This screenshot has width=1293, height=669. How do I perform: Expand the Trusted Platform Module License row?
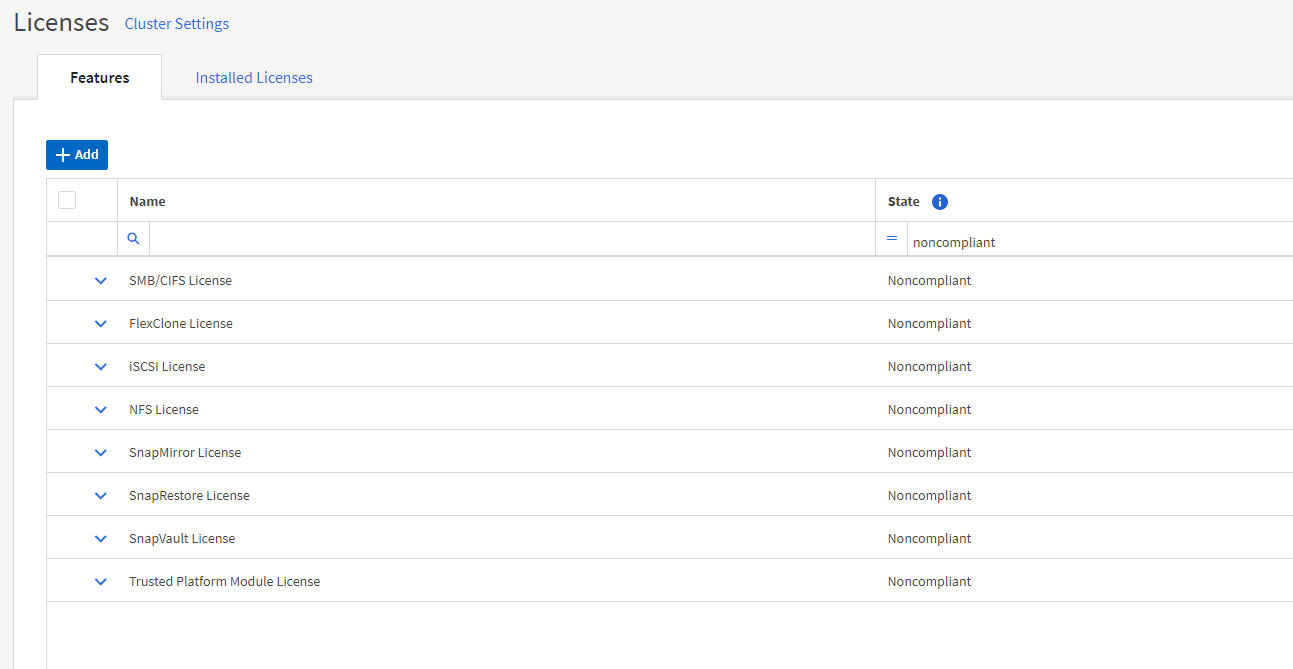100,582
